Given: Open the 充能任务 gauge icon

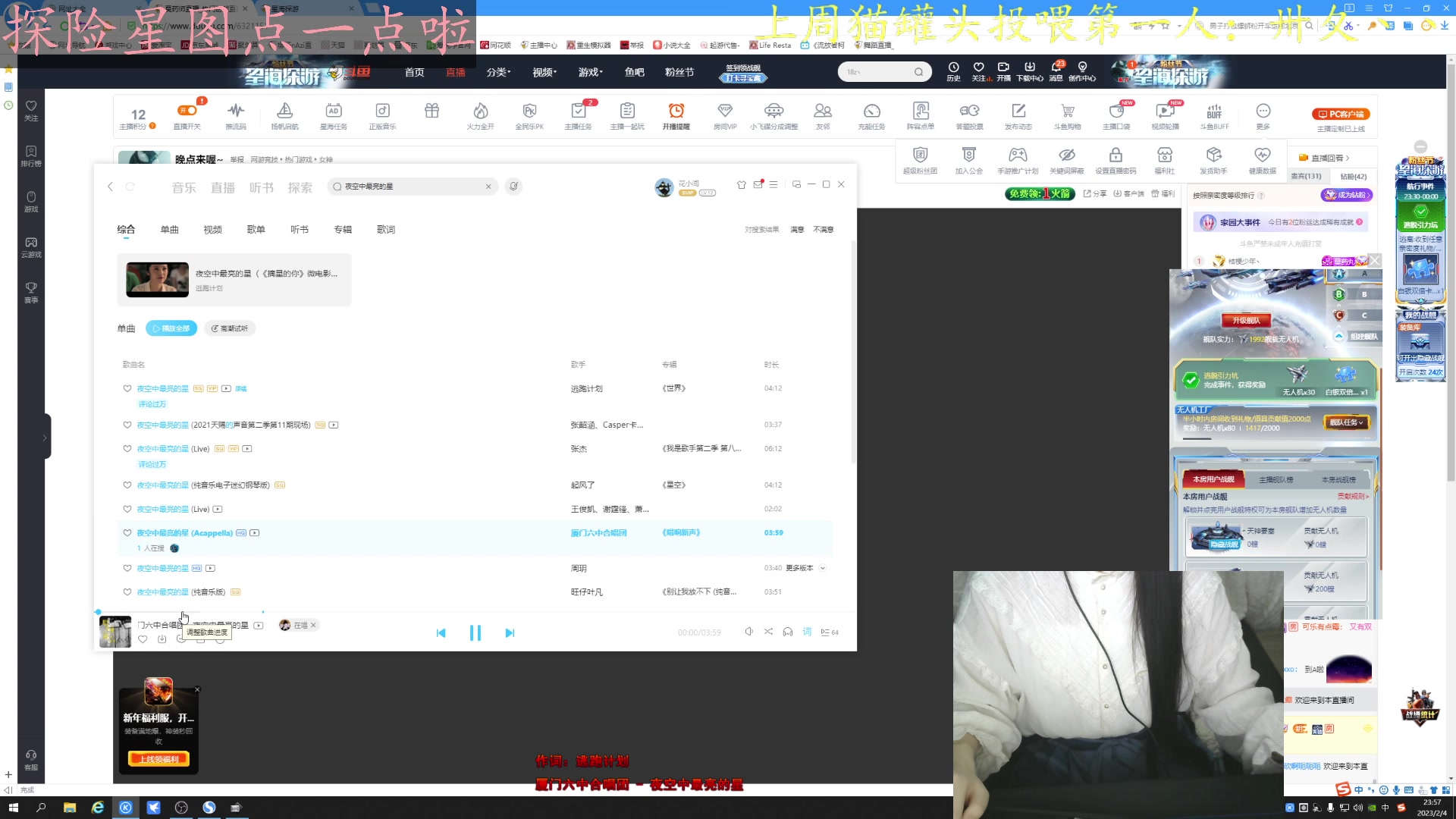Looking at the screenshot, I should (872, 115).
